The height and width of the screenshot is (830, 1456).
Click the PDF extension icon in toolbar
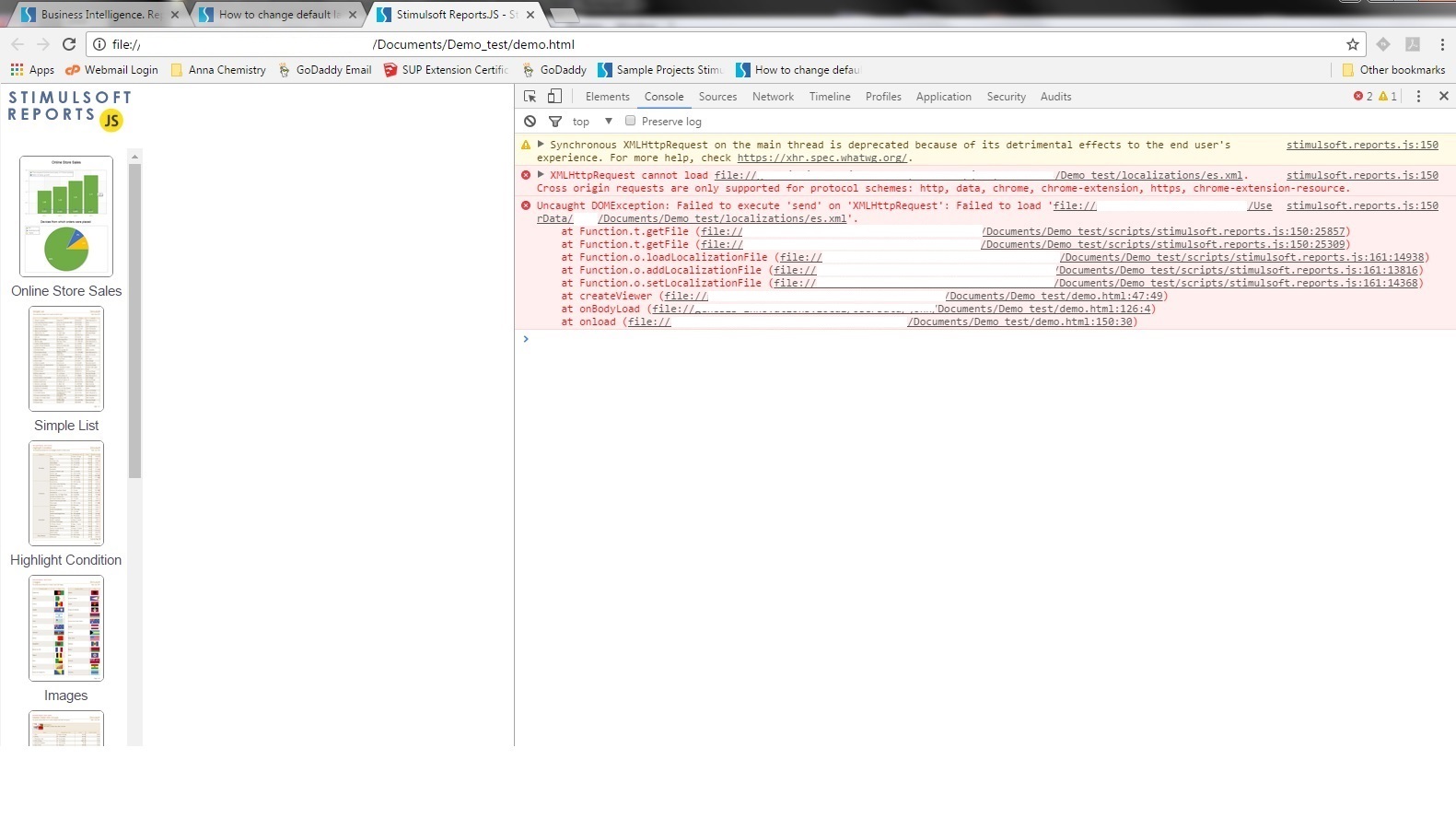(x=1413, y=44)
